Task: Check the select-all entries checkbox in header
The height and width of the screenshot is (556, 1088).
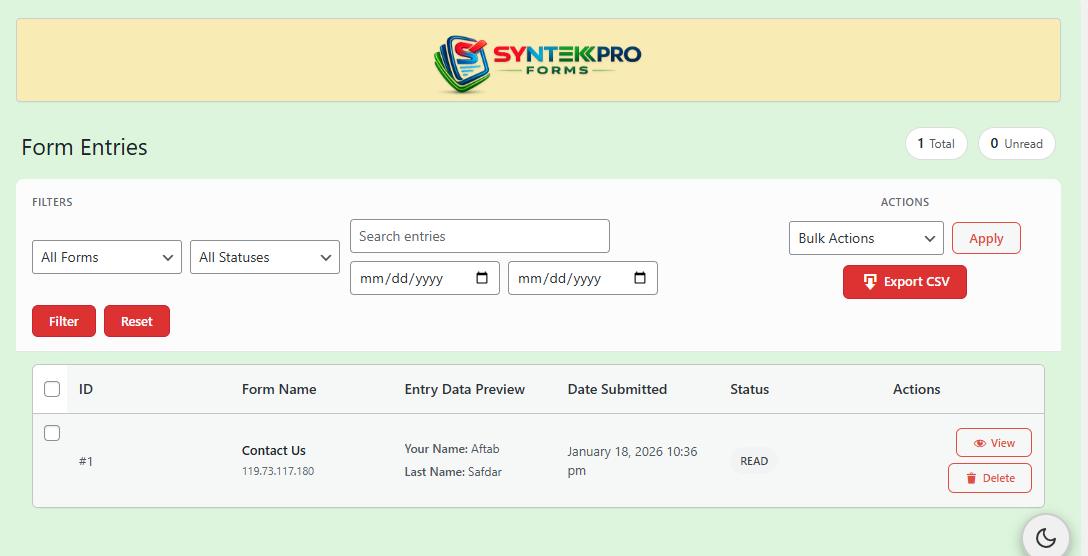Action: (x=52, y=389)
